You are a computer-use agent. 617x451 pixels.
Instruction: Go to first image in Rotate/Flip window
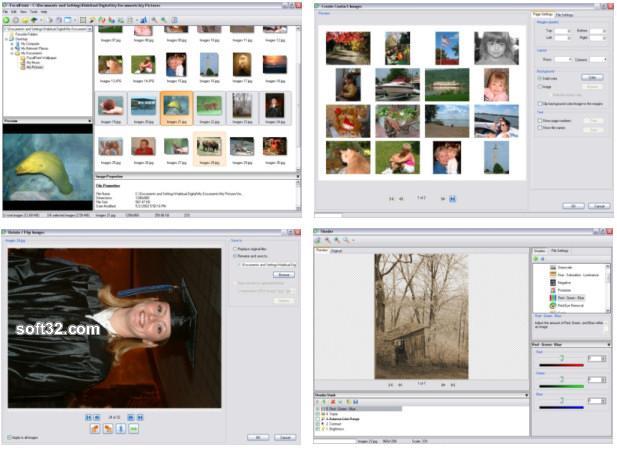89,417
